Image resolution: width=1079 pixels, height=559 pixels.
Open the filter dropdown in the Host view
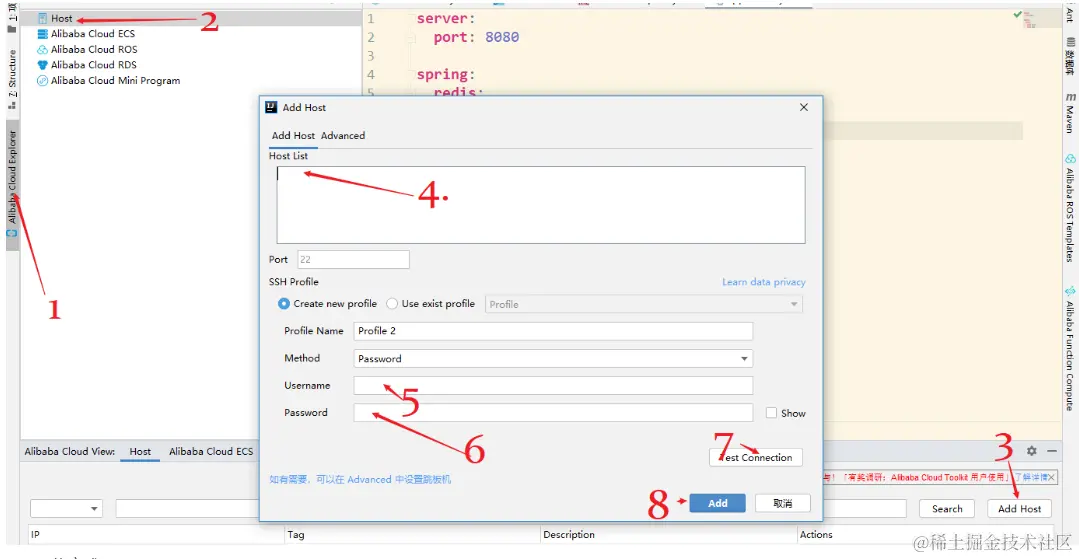coord(66,509)
